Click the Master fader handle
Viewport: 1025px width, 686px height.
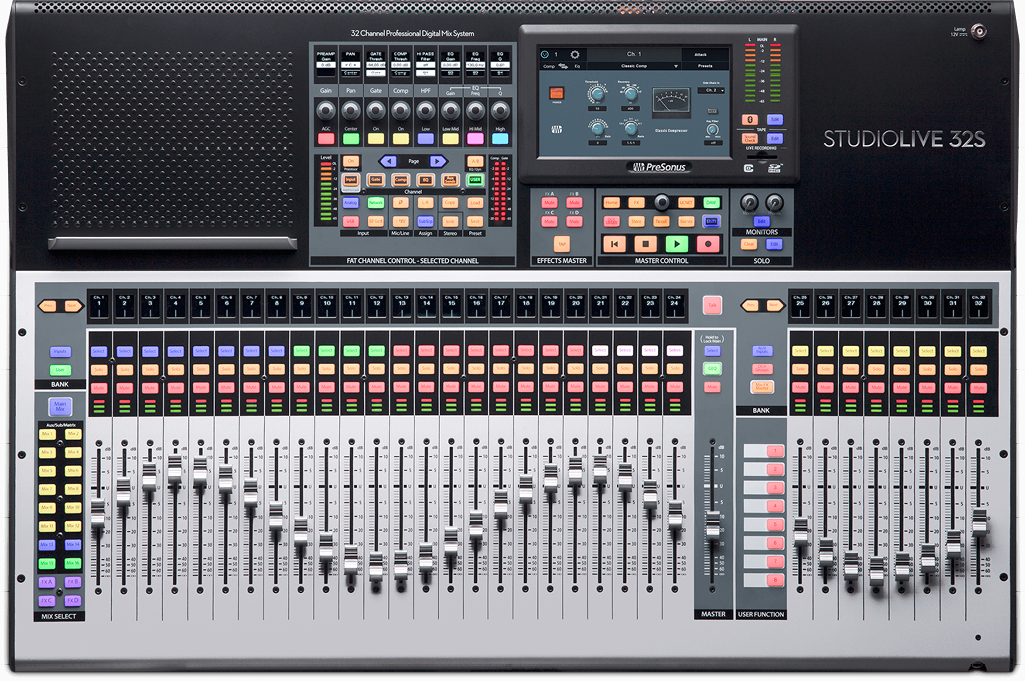coord(713,524)
